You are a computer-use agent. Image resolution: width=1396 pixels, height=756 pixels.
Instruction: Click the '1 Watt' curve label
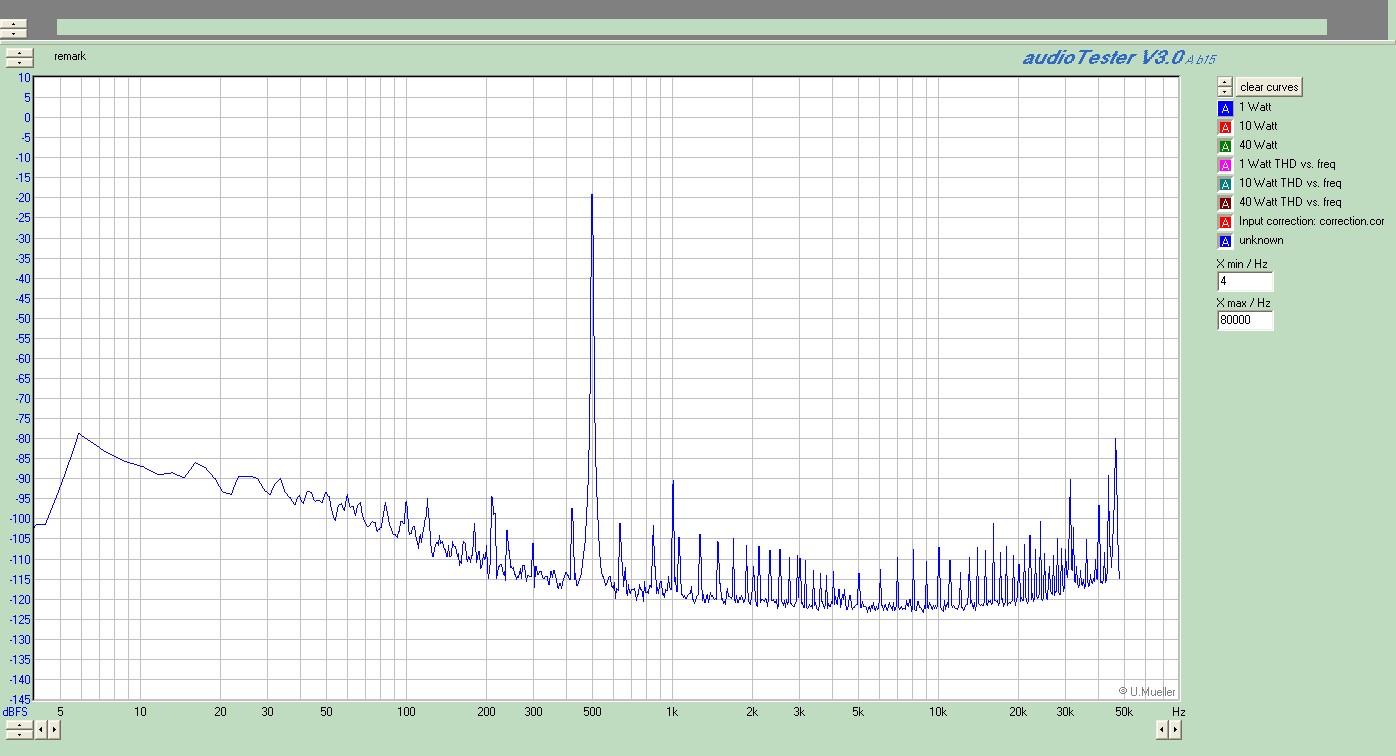pyautogui.click(x=1255, y=107)
